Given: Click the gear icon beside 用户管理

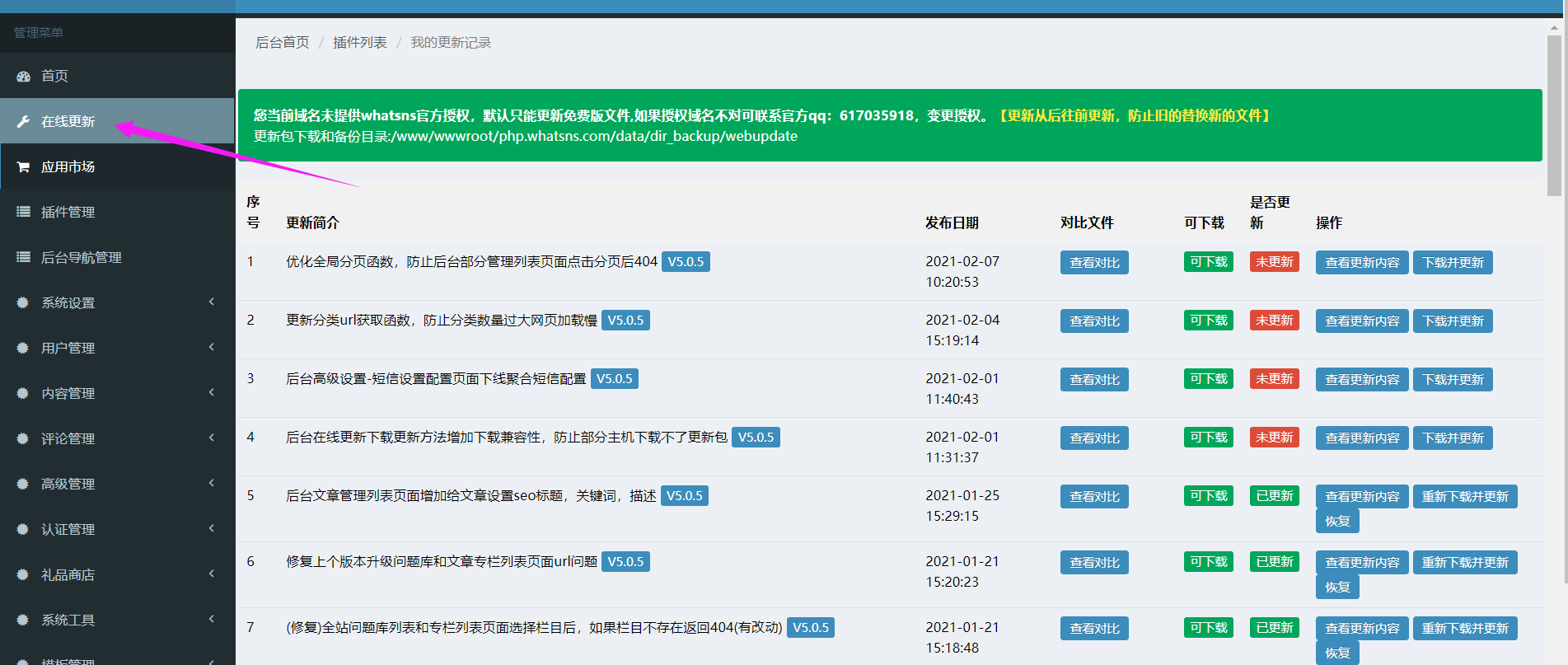Looking at the screenshot, I should pos(23,348).
